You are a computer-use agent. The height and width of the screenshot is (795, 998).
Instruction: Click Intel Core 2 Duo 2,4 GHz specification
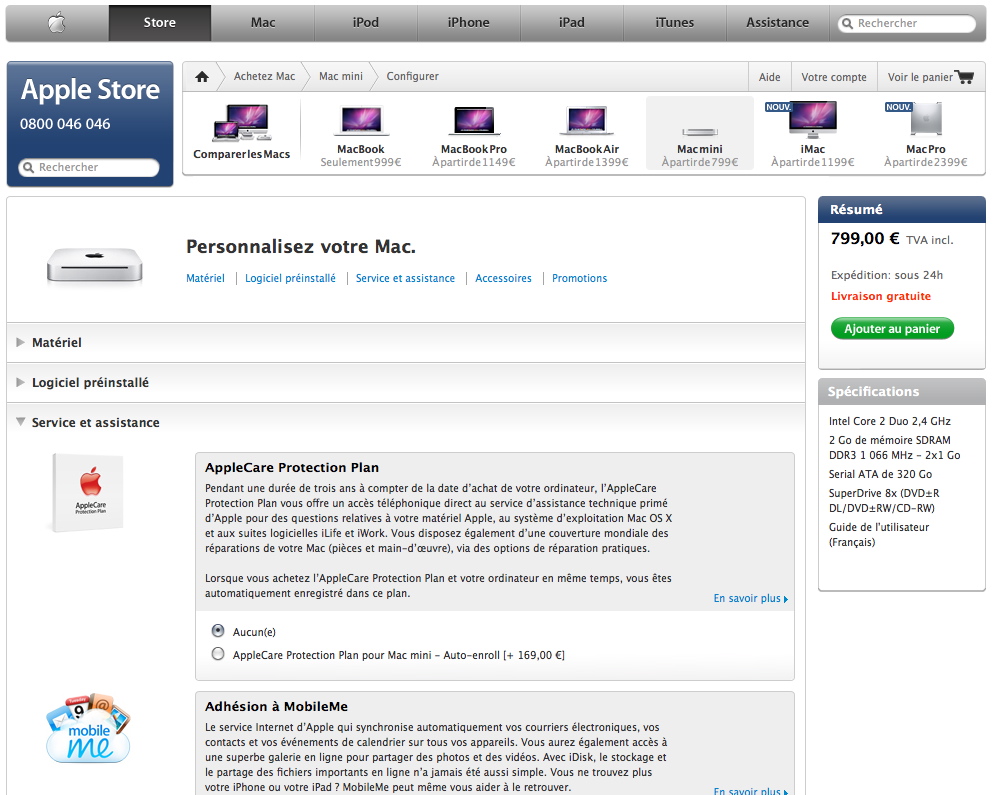[x=890, y=421]
